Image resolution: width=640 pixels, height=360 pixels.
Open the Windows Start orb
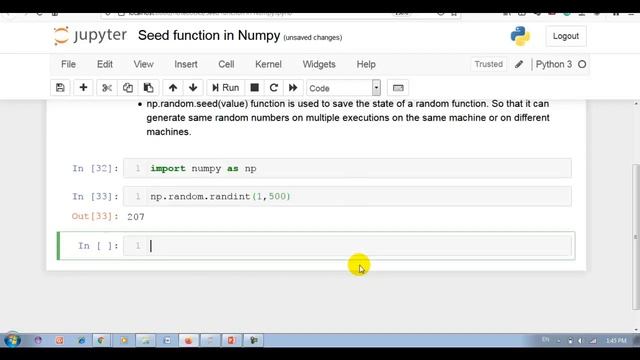pyautogui.click(x=12, y=340)
